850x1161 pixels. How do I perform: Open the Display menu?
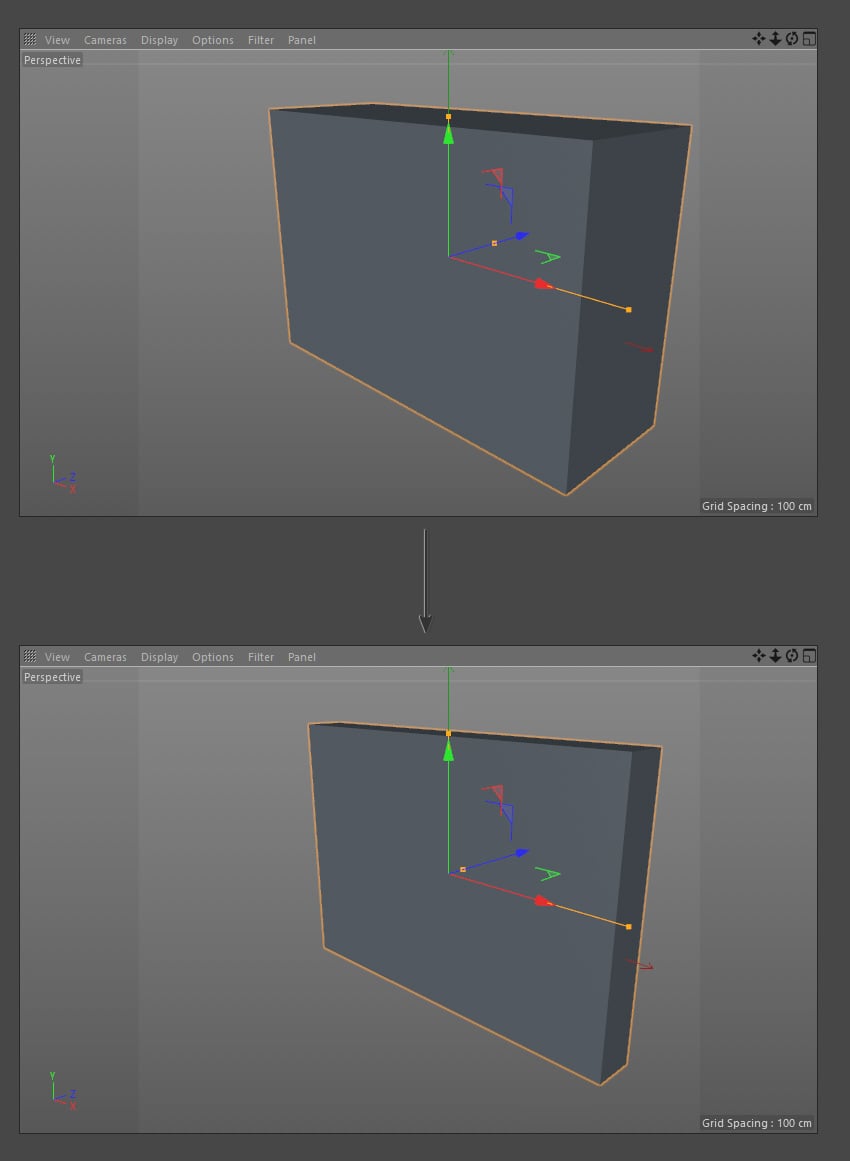pyautogui.click(x=159, y=40)
